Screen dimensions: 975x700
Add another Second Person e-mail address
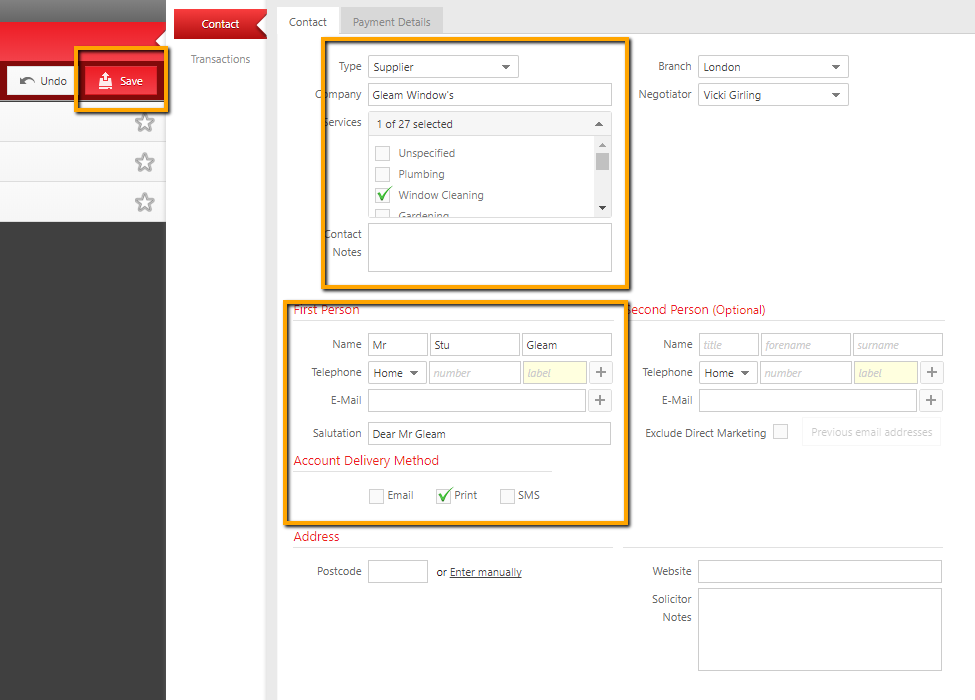coord(931,400)
